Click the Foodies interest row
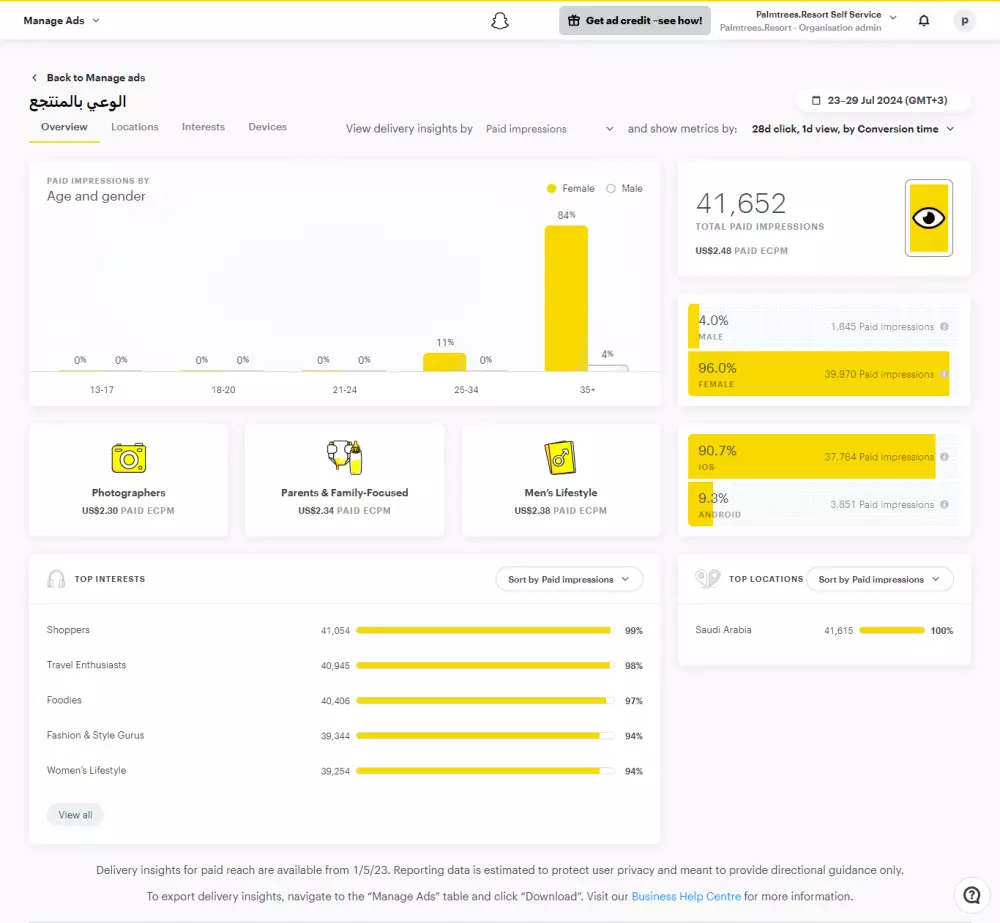The image size is (1000, 923). coord(344,700)
